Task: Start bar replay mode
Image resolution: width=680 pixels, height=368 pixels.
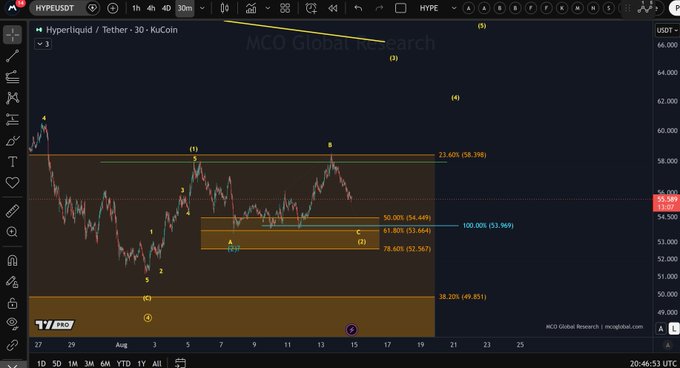Action: 333,8
